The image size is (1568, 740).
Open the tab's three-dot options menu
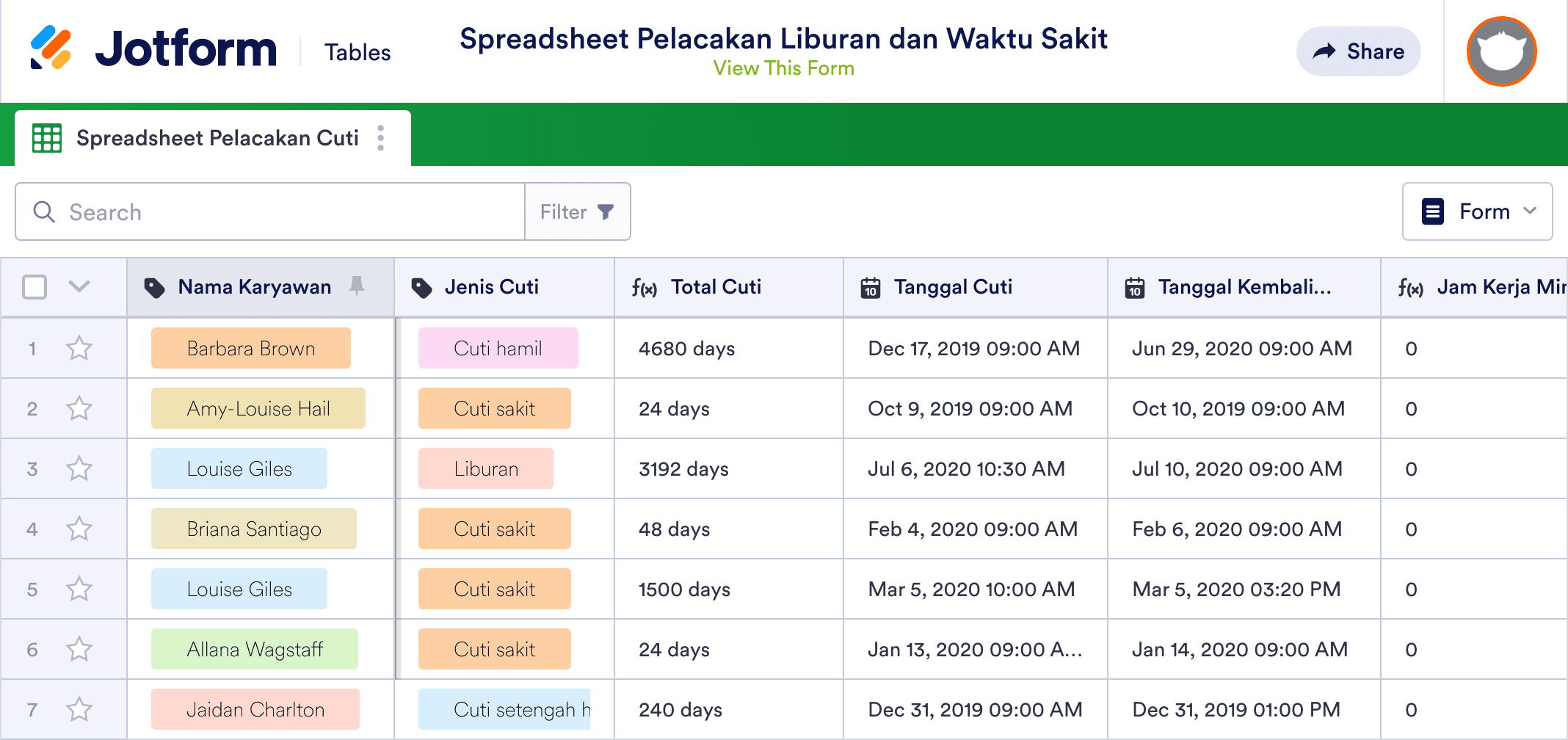tap(381, 137)
